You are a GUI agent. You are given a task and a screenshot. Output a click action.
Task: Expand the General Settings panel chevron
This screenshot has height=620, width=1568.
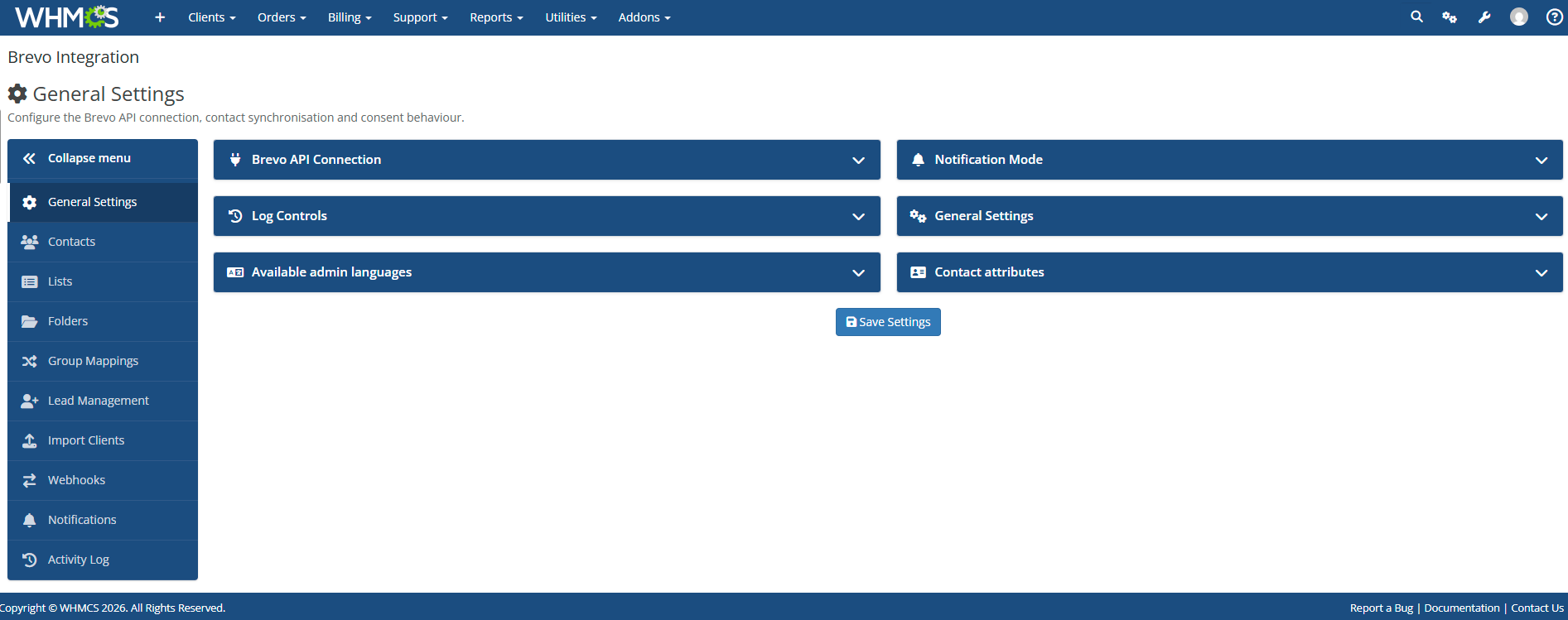[1541, 217]
